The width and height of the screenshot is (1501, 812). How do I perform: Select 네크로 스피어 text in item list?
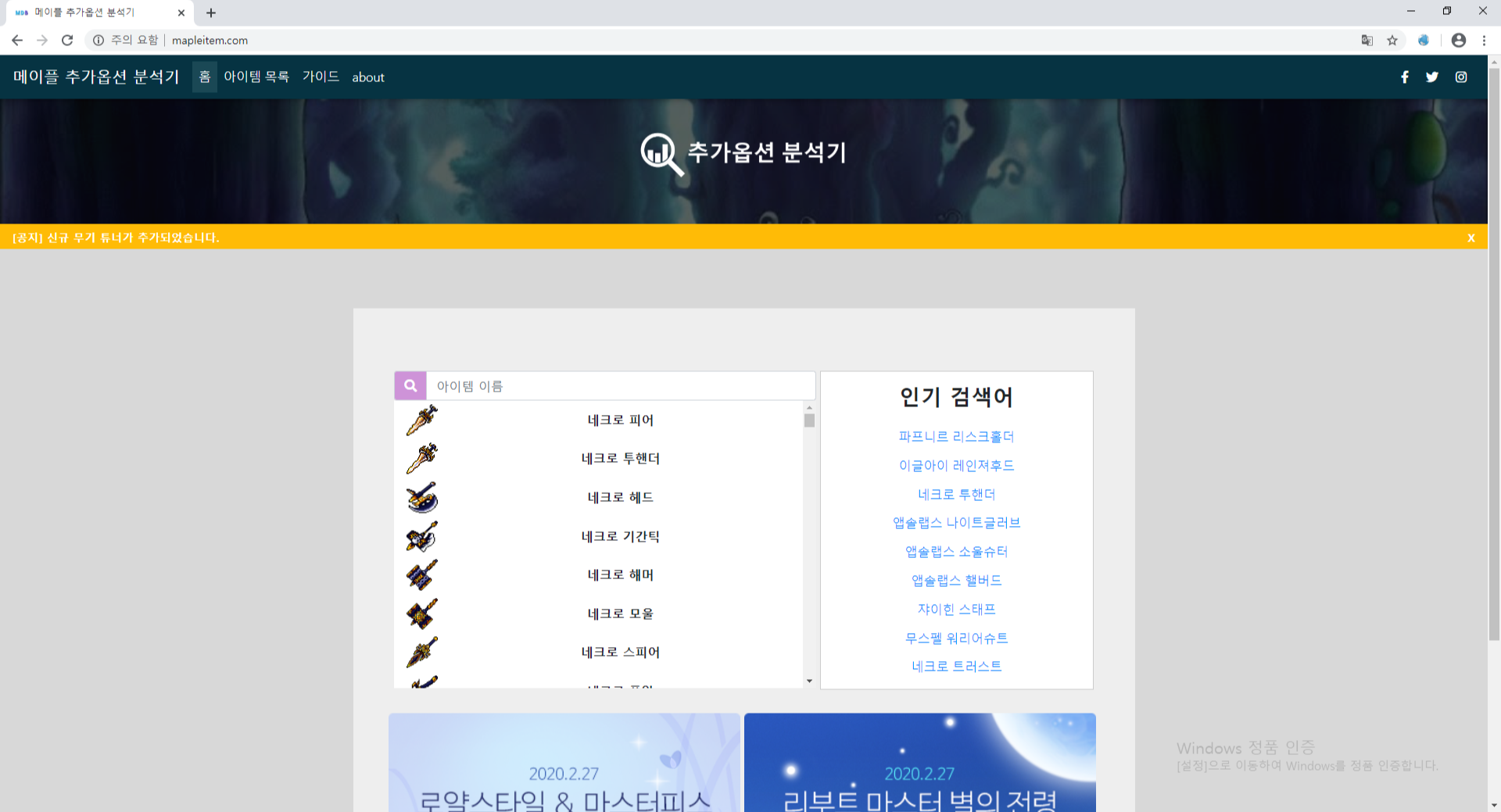pos(621,652)
